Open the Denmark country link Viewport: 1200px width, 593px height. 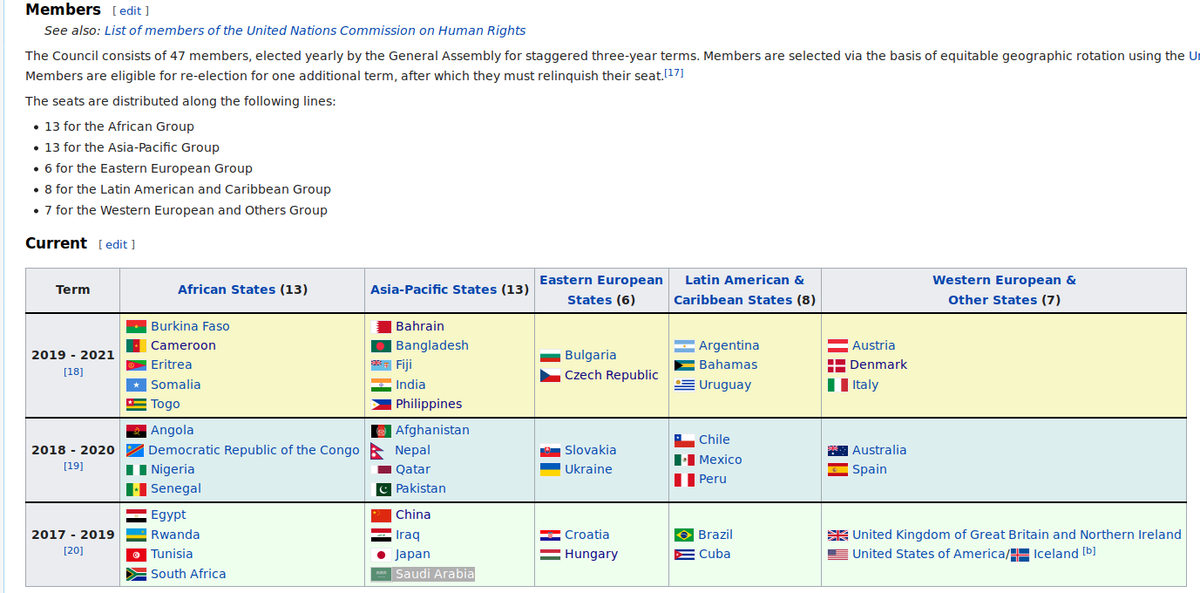click(x=879, y=365)
